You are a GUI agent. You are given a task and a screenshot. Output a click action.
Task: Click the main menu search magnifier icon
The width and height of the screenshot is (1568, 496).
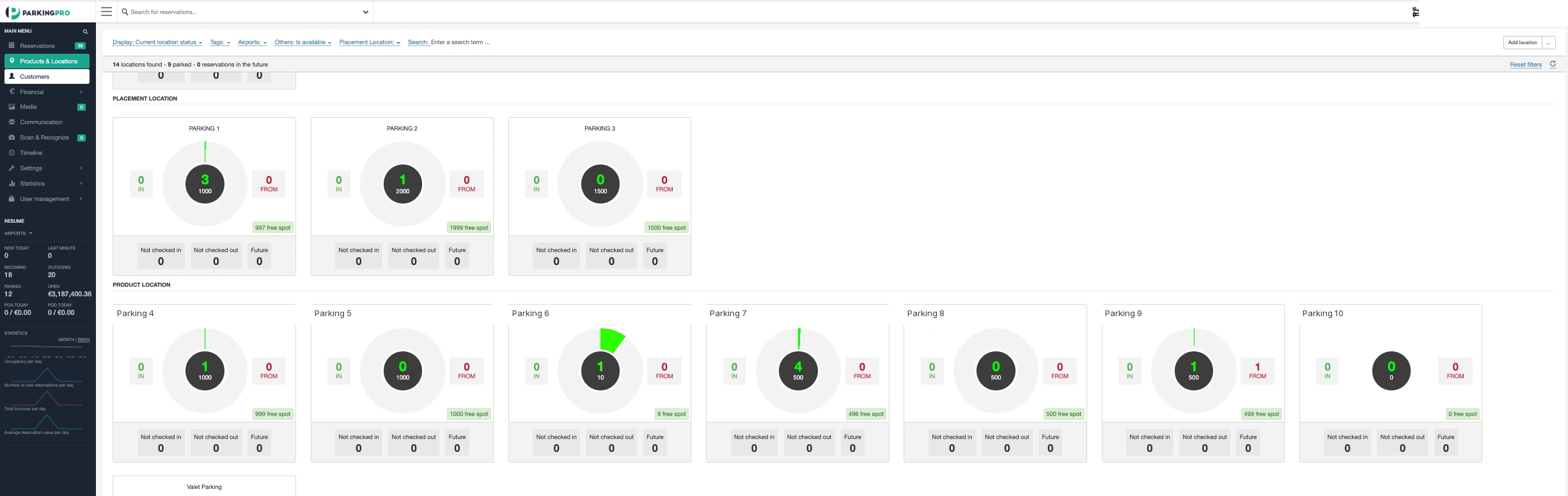click(x=85, y=31)
